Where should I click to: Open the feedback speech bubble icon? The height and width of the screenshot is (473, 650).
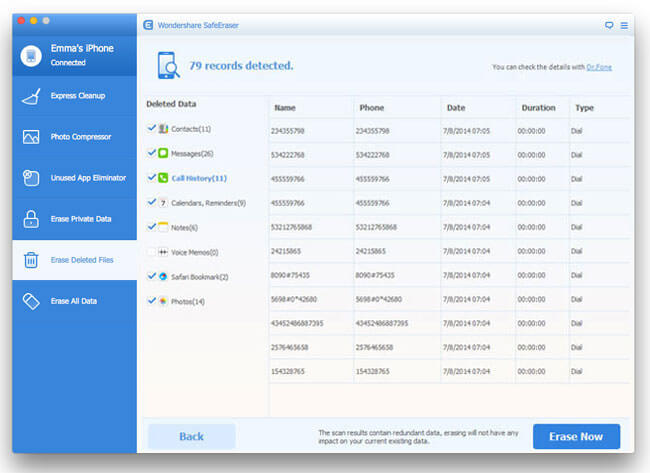point(609,26)
